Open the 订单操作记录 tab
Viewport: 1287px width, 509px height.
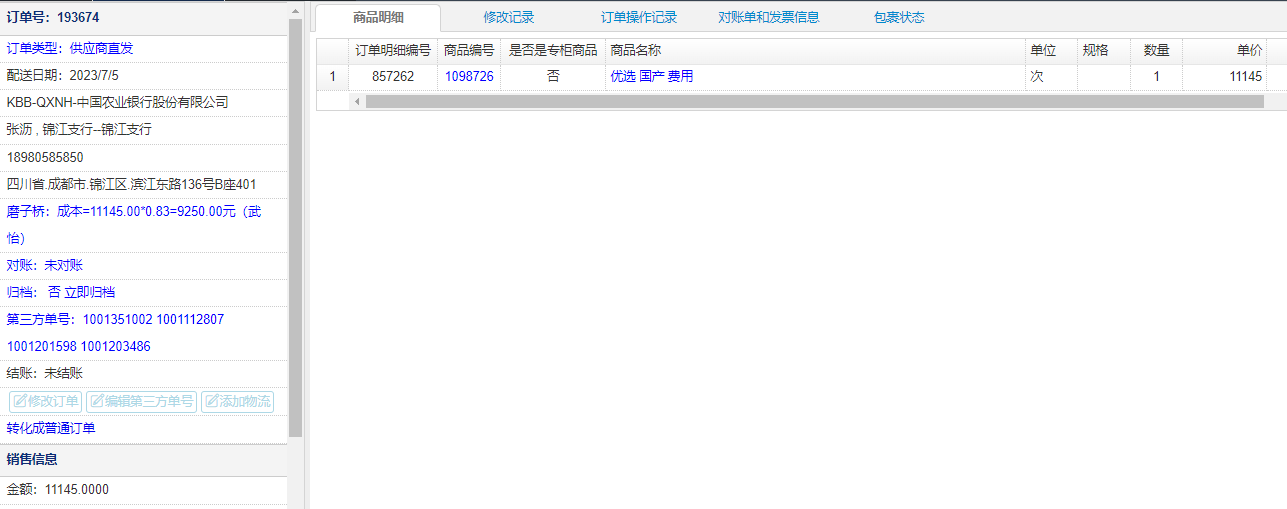[639, 17]
